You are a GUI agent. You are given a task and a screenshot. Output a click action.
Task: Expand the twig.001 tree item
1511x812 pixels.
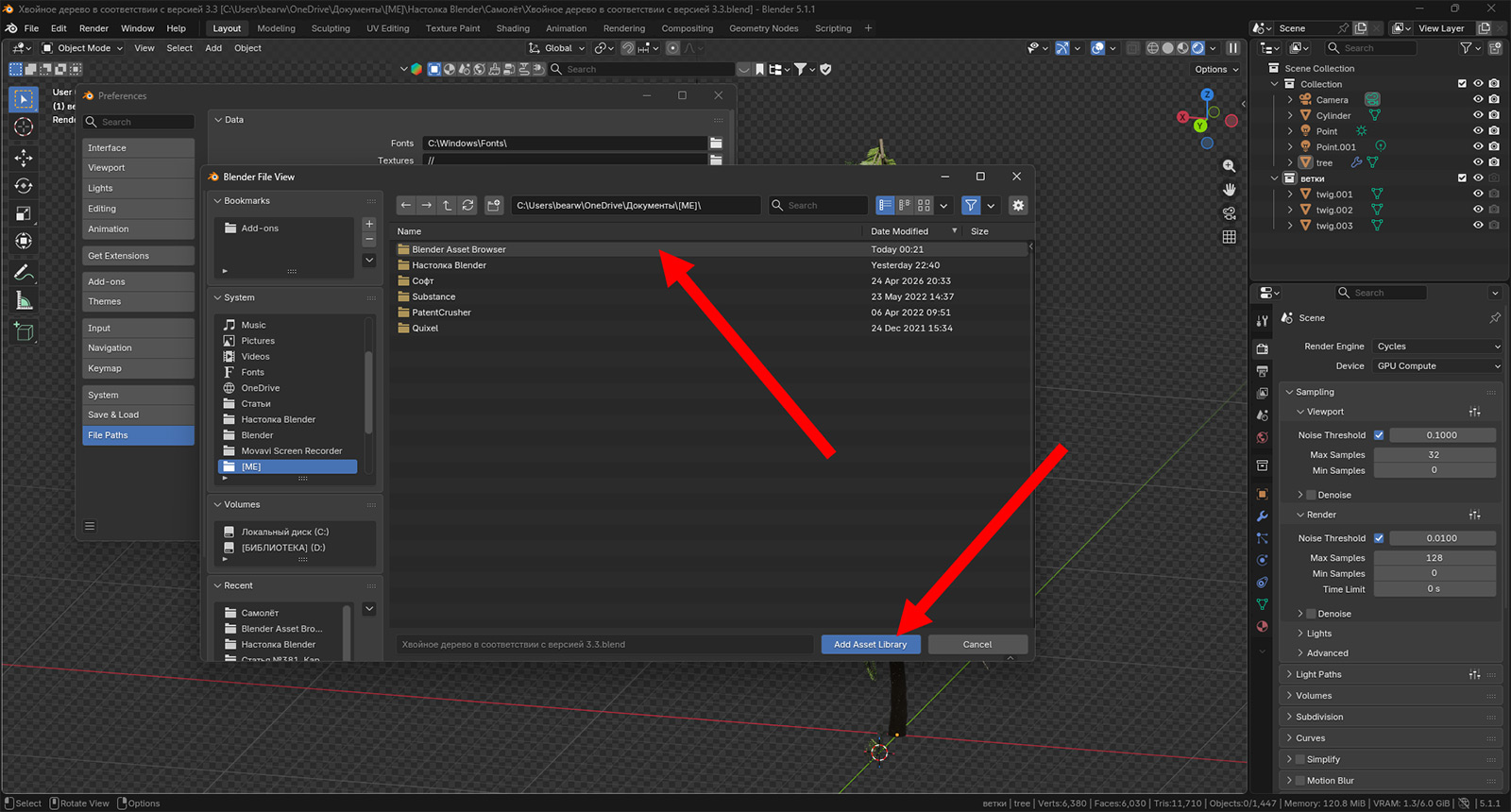pyautogui.click(x=1290, y=195)
